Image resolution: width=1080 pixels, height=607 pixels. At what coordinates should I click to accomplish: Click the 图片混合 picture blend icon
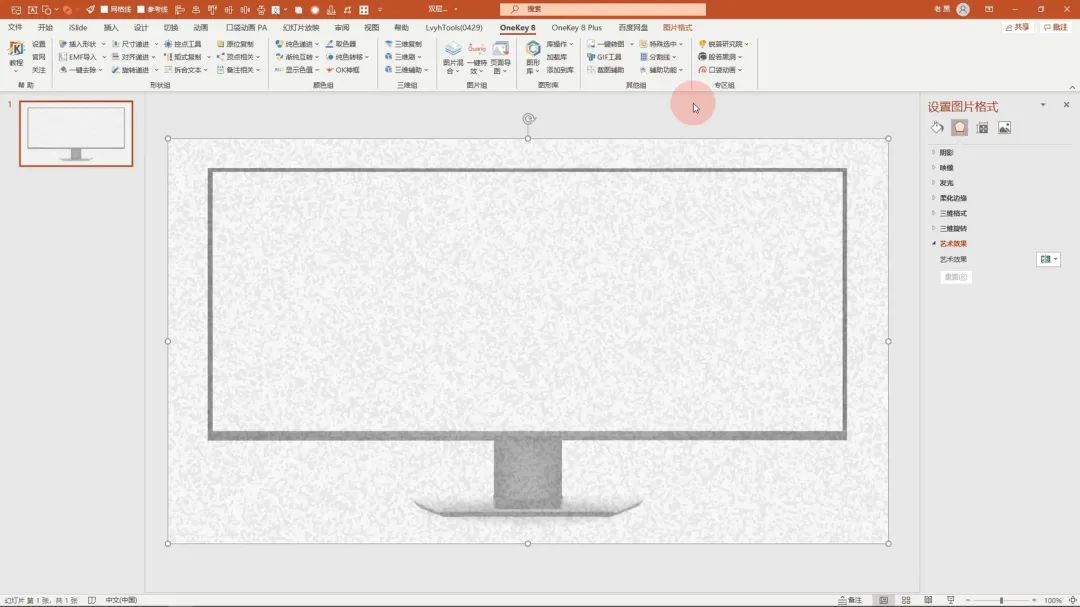[453, 56]
